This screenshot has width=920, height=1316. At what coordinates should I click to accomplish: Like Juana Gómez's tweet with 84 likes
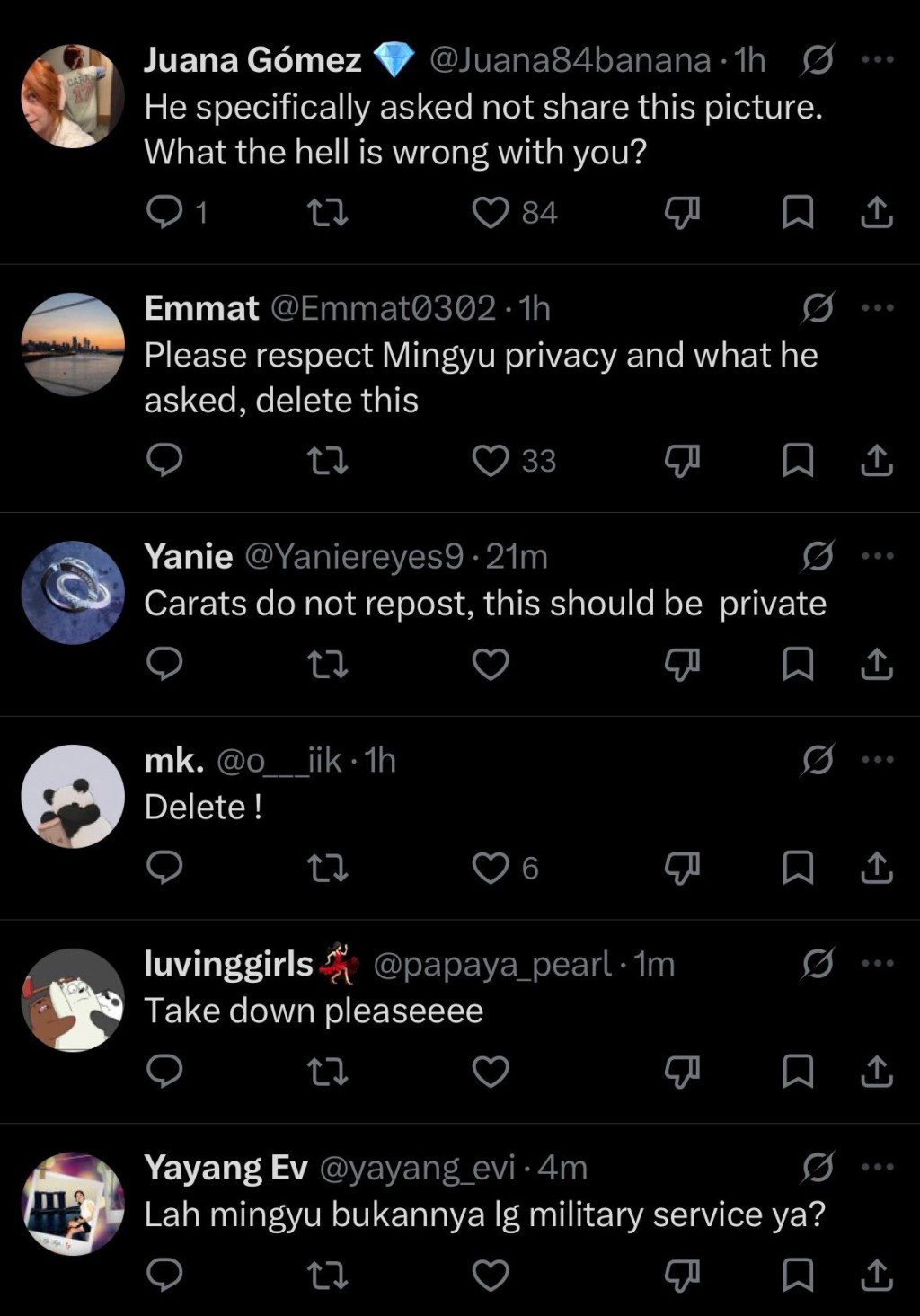[x=491, y=213]
